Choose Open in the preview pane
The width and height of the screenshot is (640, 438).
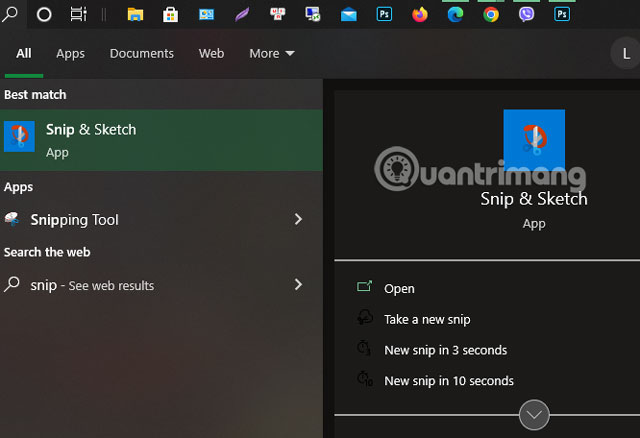399,289
